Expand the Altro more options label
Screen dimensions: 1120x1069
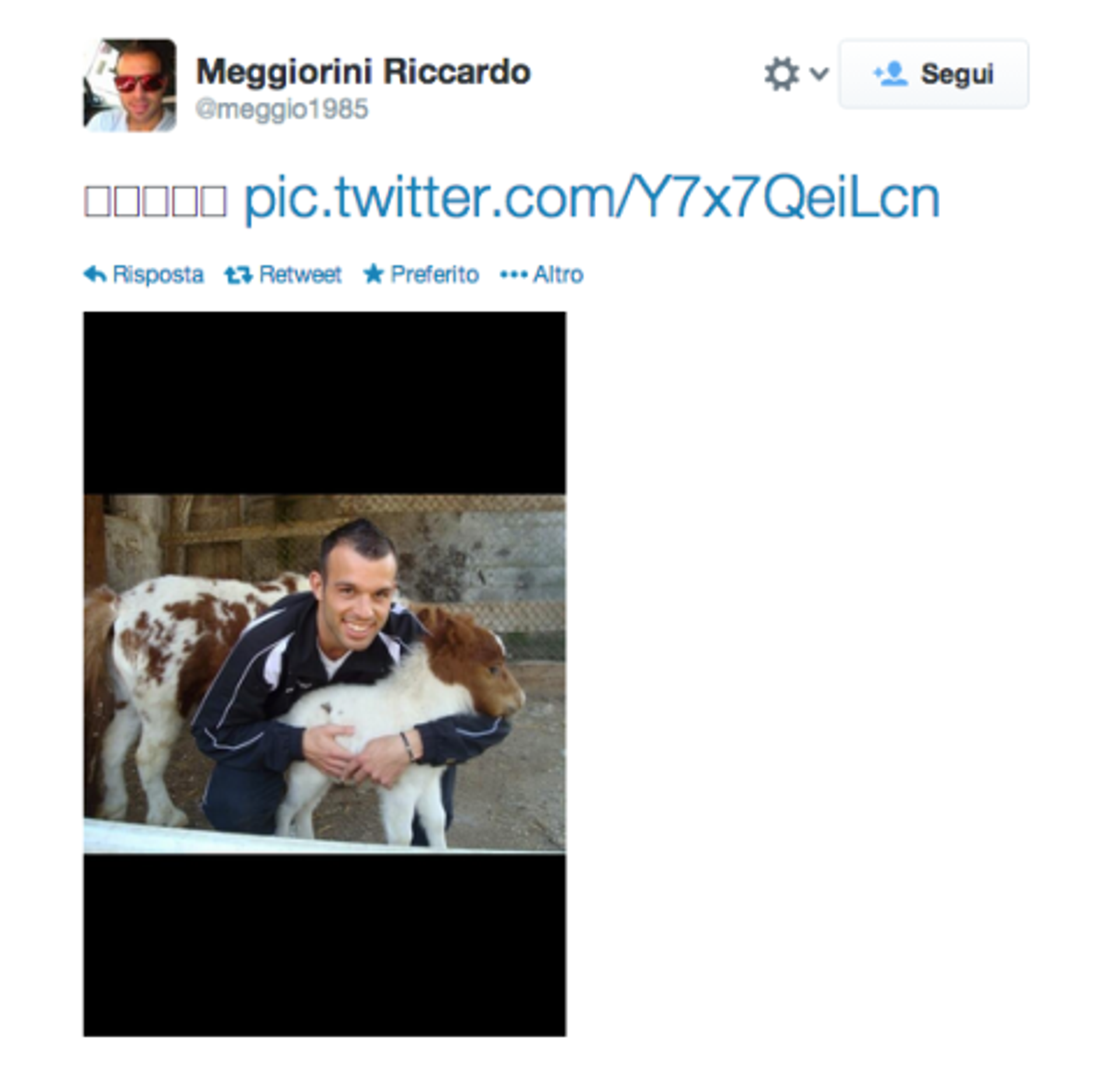pyautogui.click(x=558, y=274)
